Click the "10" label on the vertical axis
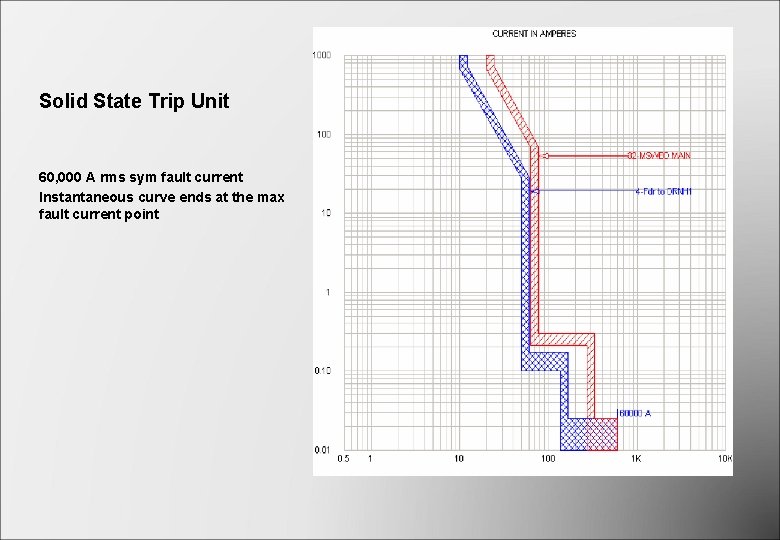780x540 pixels. (326, 213)
